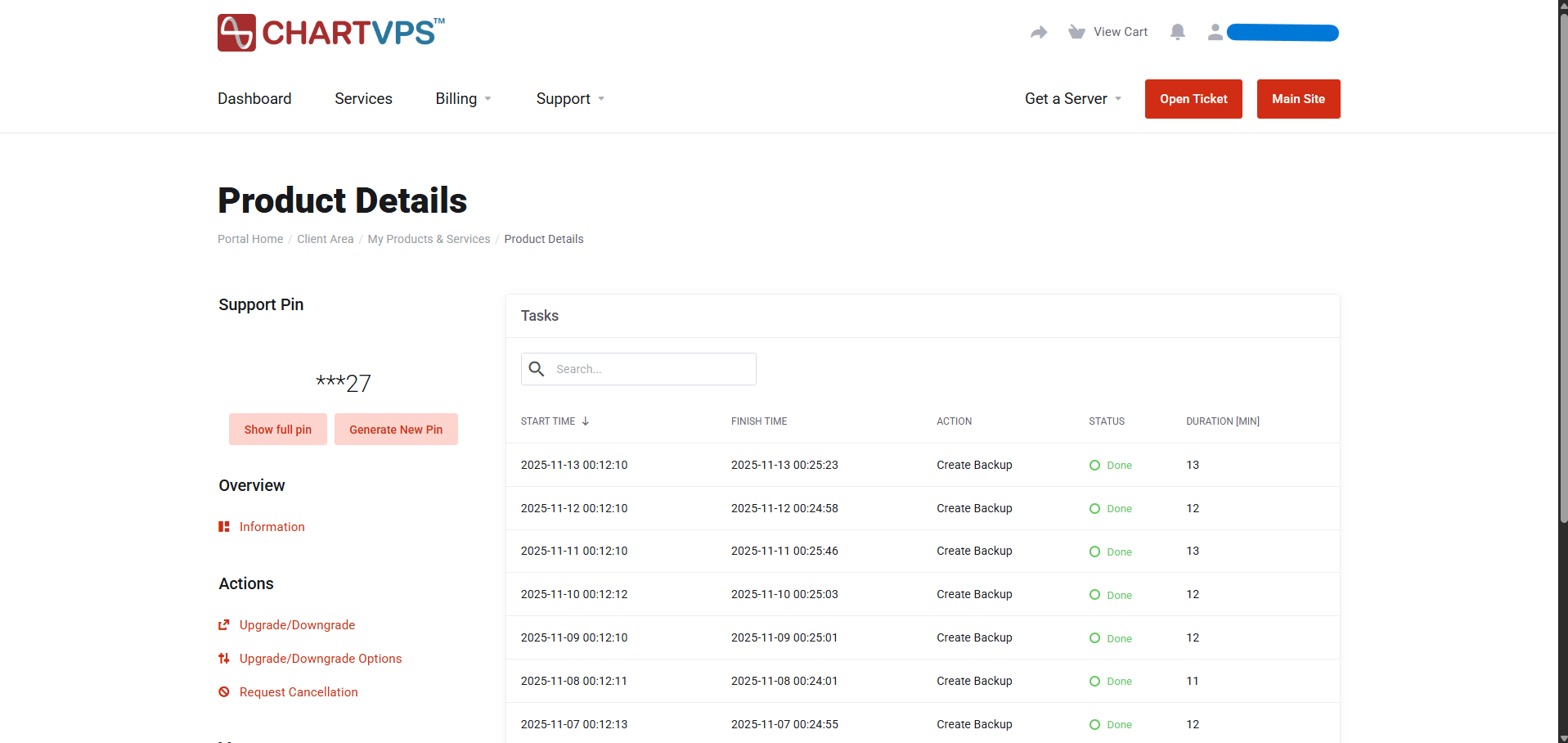Click the ChartVPS logo
The width and height of the screenshot is (1568, 743).
pyautogui.click(x=330, y=33)
